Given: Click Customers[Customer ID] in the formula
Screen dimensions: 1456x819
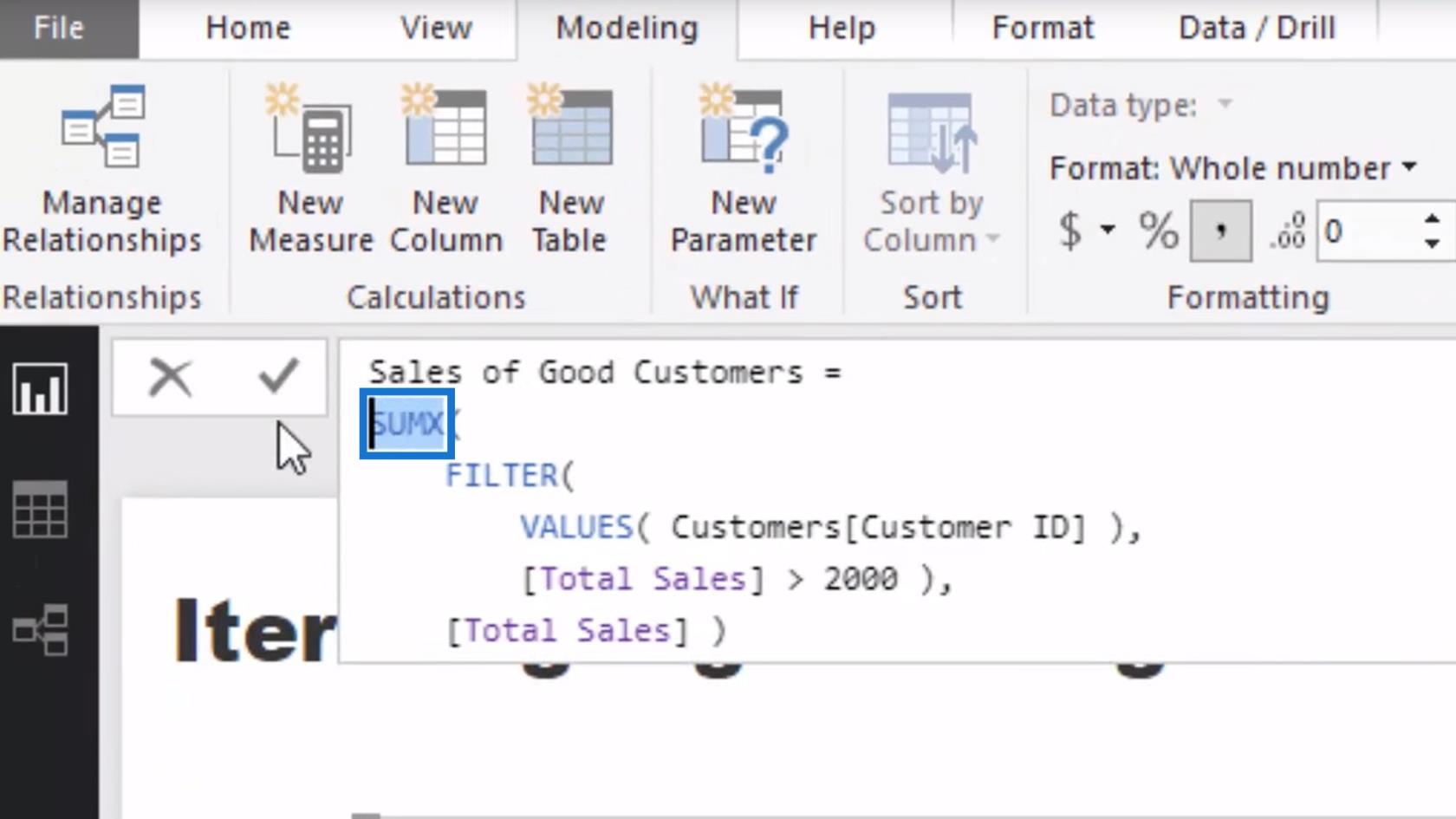Looking at the screenshot, I should (x=878, y=527).
